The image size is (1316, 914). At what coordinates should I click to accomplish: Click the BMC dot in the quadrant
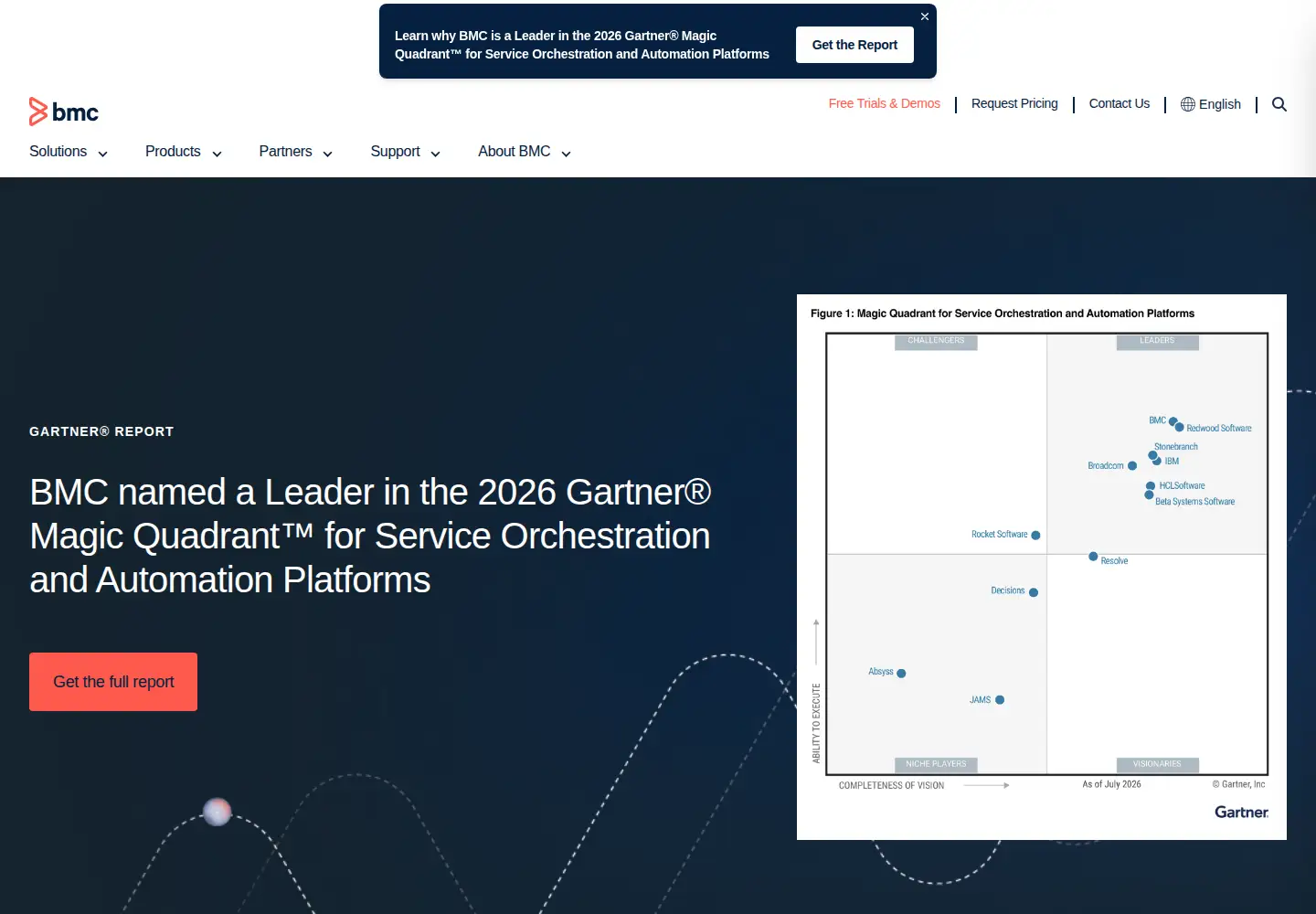[x=1173, y=421]
